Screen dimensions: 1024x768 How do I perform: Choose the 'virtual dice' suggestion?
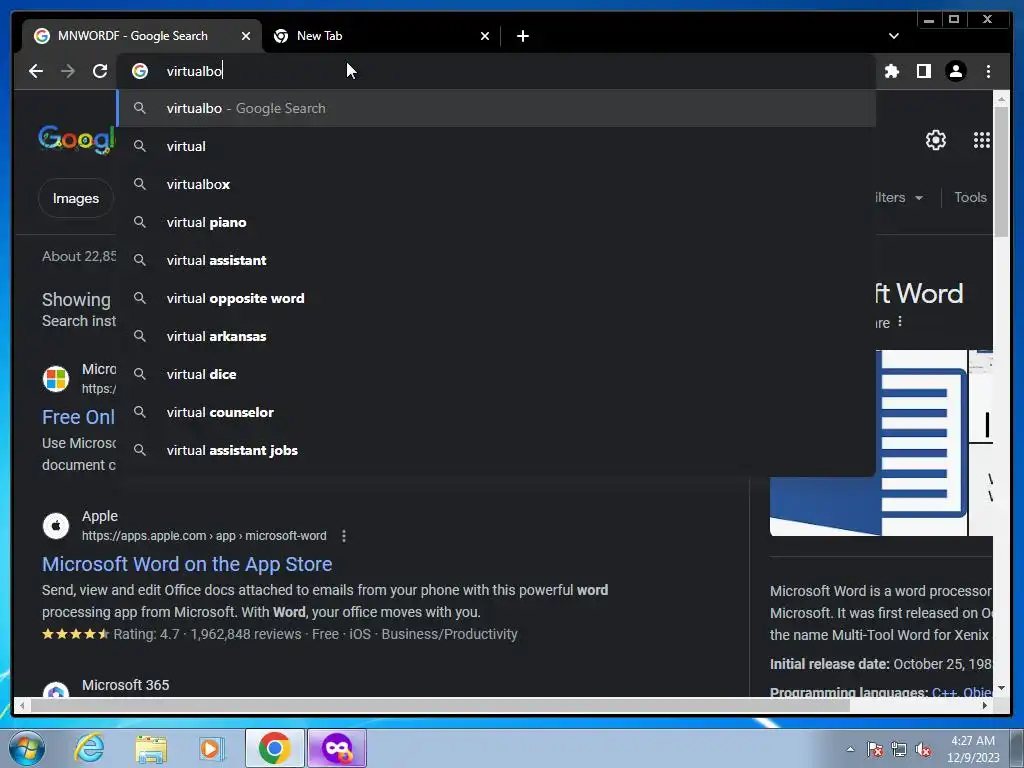496,374
